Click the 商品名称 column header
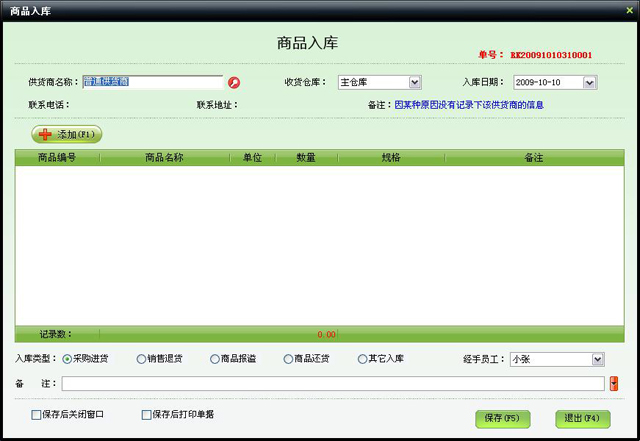This screenshot has width=640, height=441. pos(164,157)
